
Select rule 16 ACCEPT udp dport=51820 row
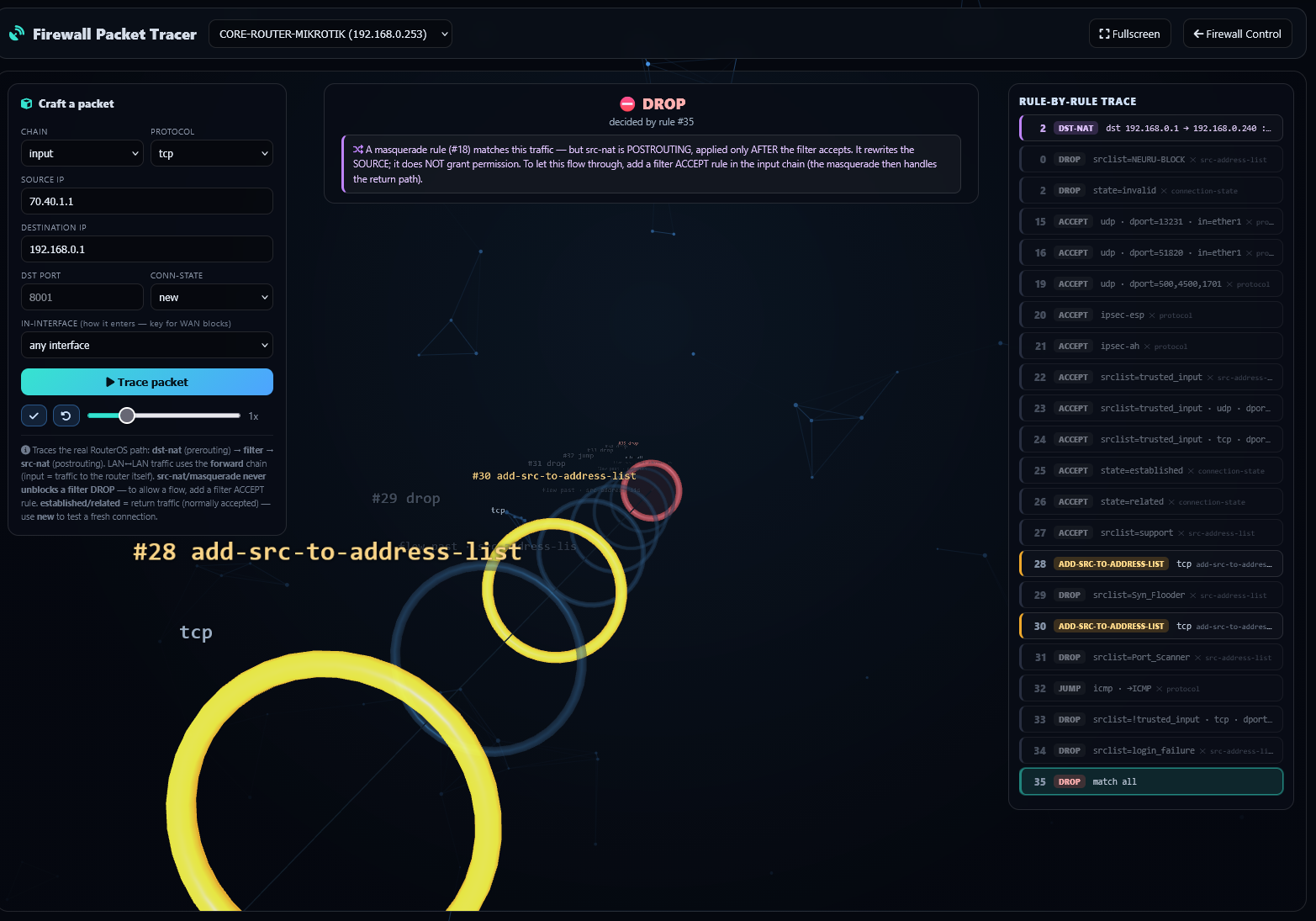click(1151, 252)
